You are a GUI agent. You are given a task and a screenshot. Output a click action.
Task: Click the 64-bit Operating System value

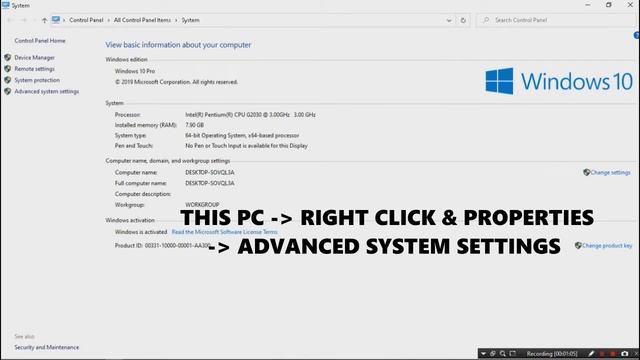point(242,135)
